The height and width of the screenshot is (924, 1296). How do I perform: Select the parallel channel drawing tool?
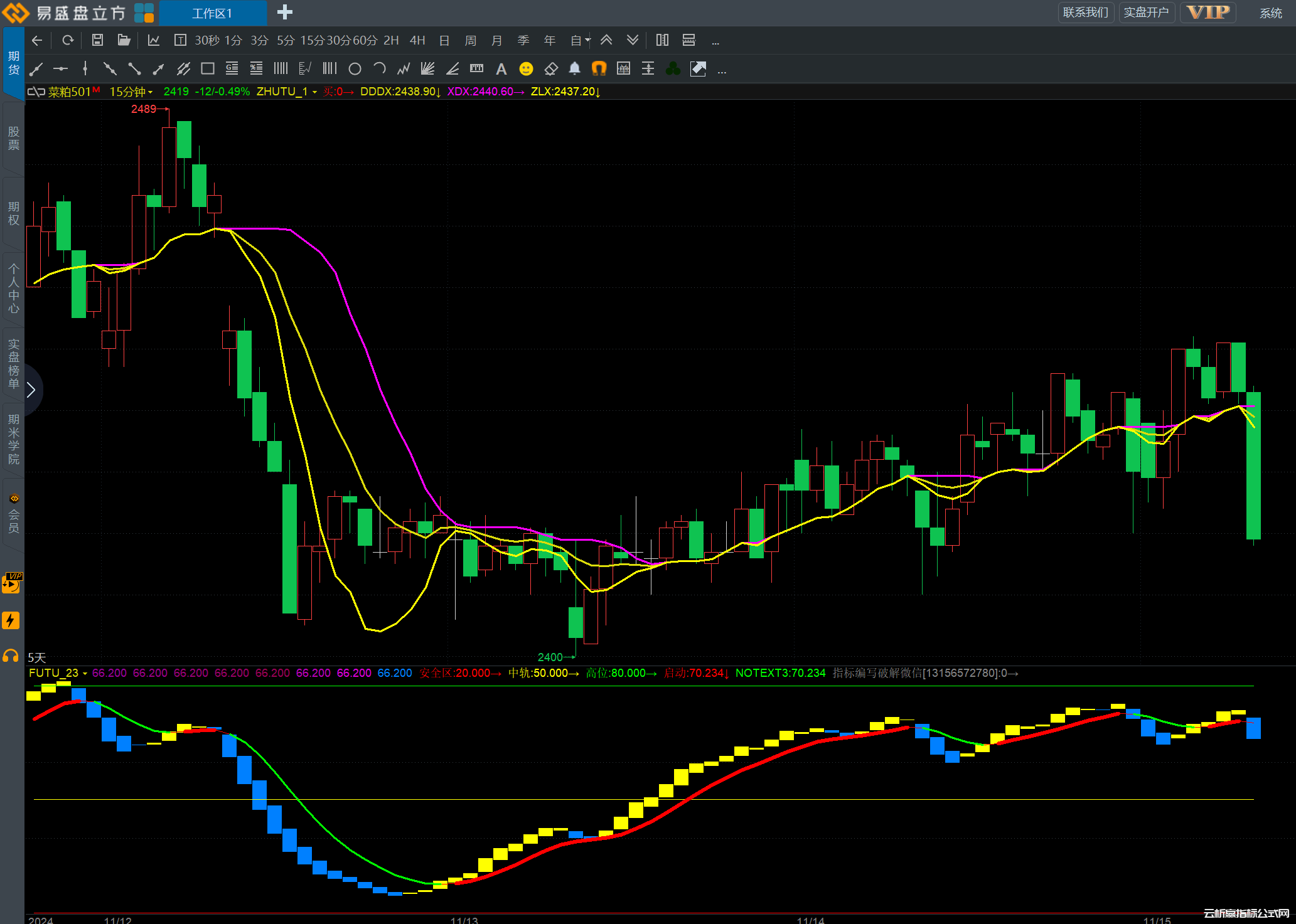183,69
